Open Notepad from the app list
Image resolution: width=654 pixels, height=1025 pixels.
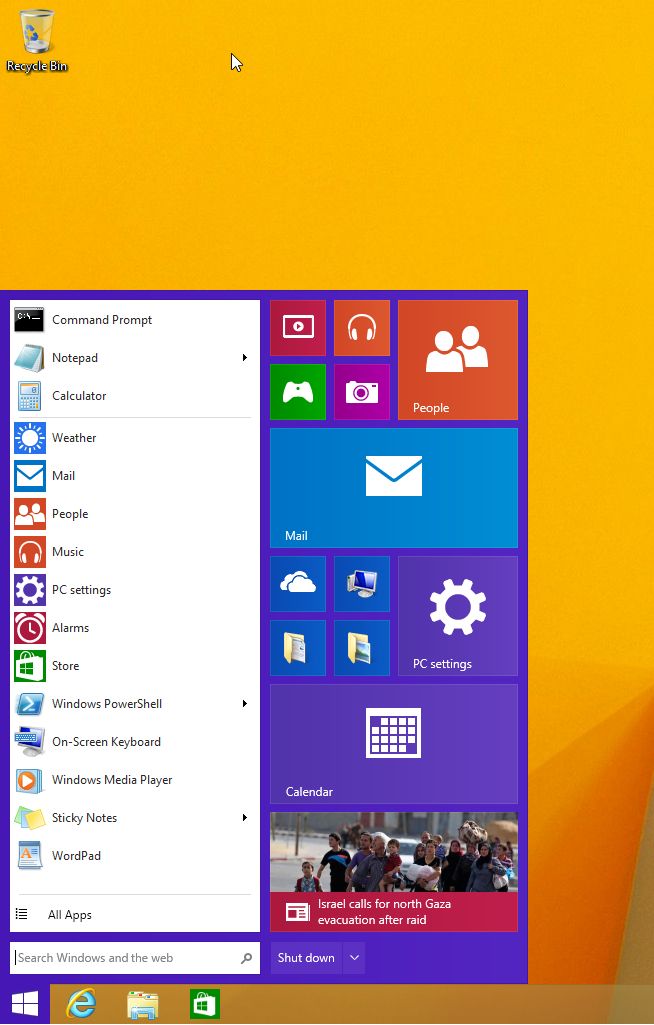(133, 358)
